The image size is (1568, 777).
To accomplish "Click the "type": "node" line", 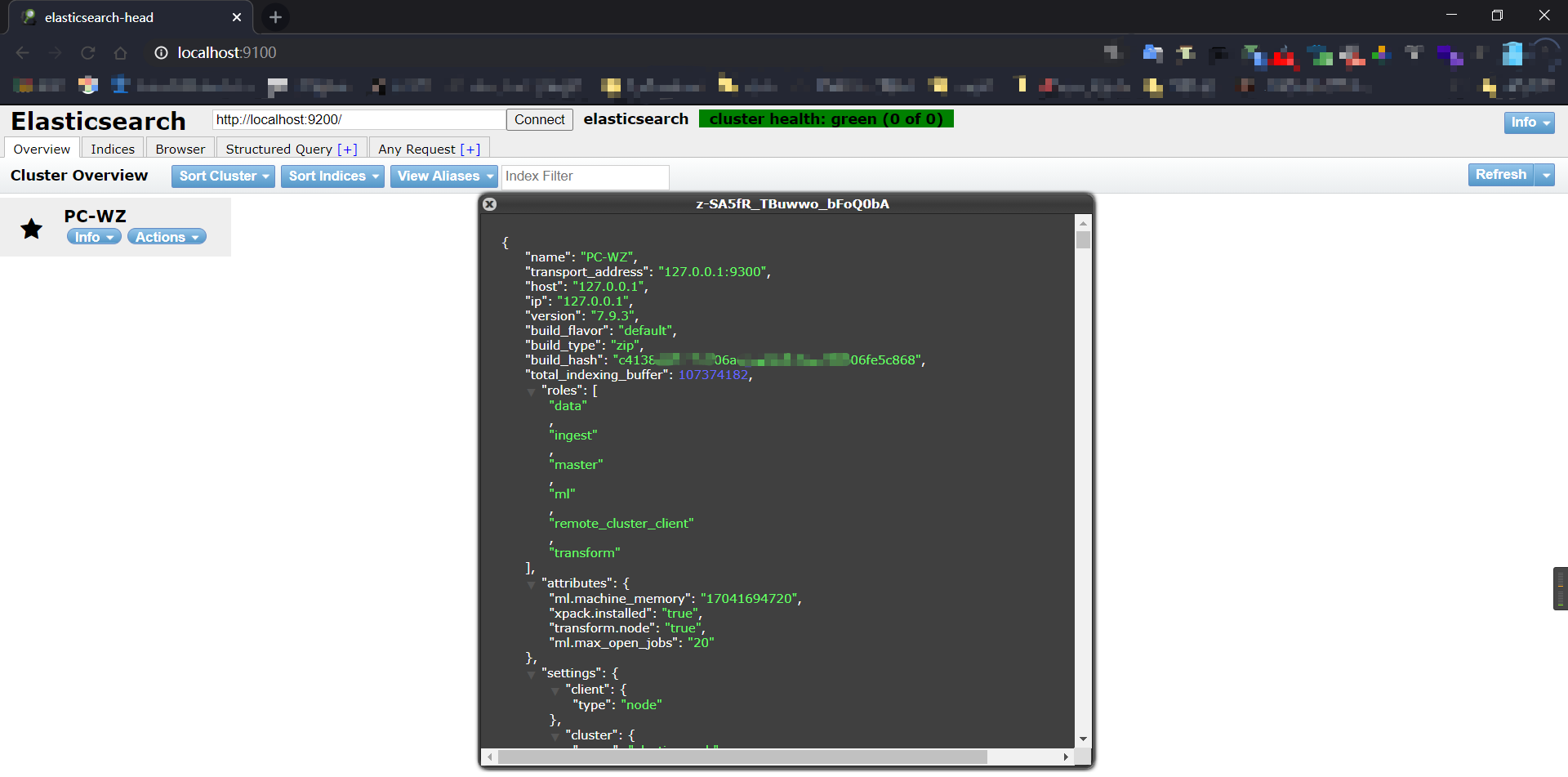I will [617, 705].
